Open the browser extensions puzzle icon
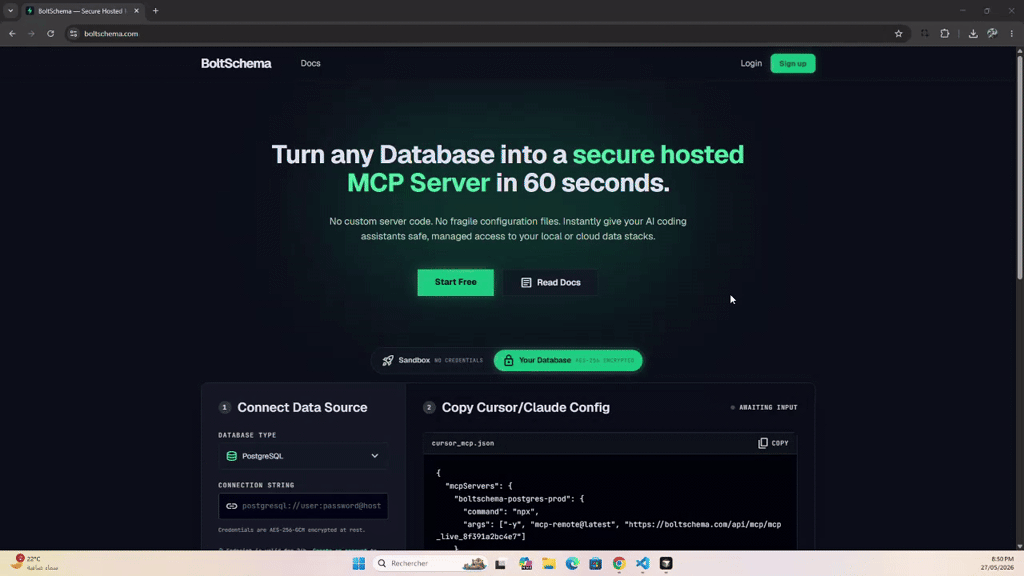Viewport: 1024px width, 576px height. pos(945,33)
